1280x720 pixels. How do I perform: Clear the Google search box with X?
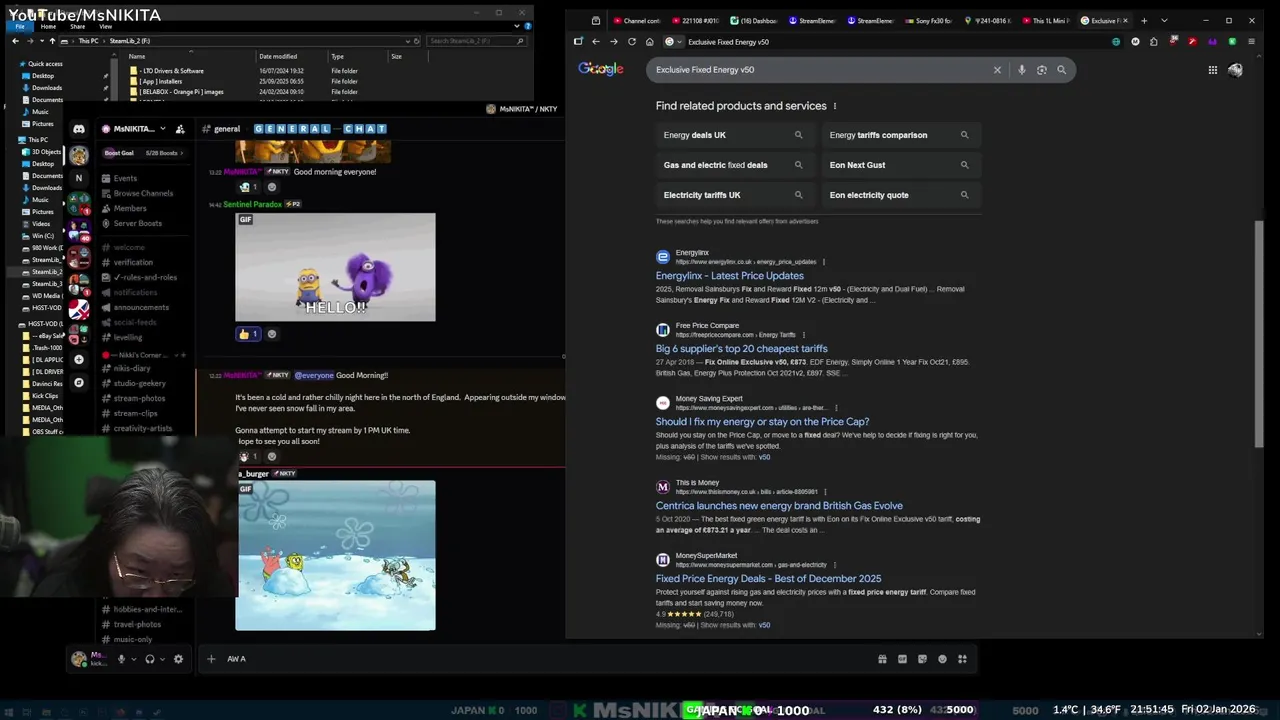997,70
